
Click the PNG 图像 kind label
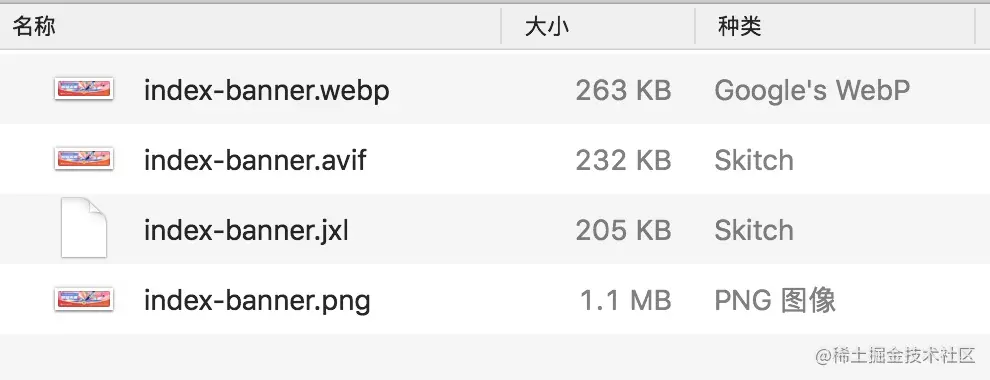(x=775, y=300)
